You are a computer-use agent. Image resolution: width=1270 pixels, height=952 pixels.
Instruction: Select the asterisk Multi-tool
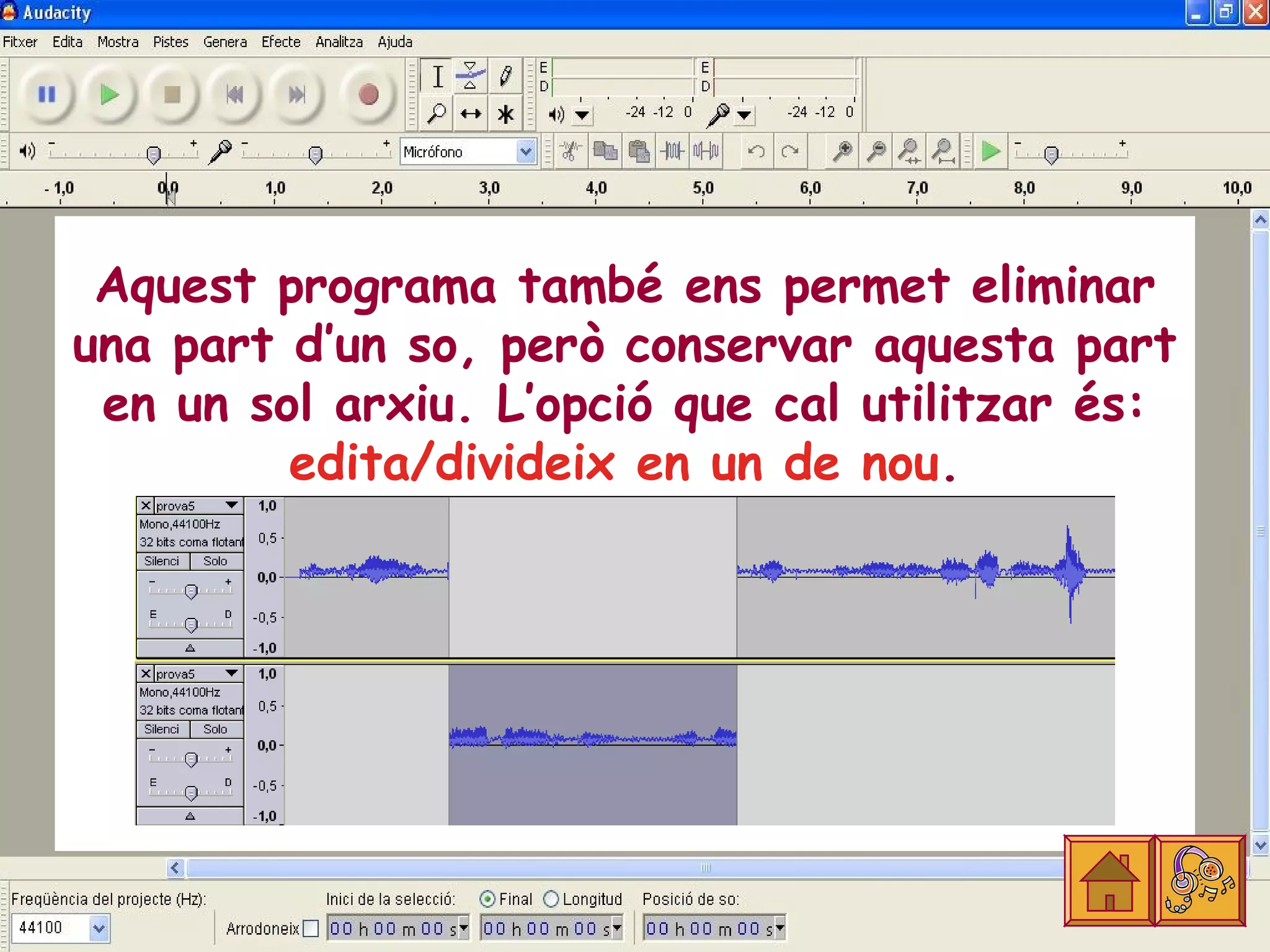point(505,113)
